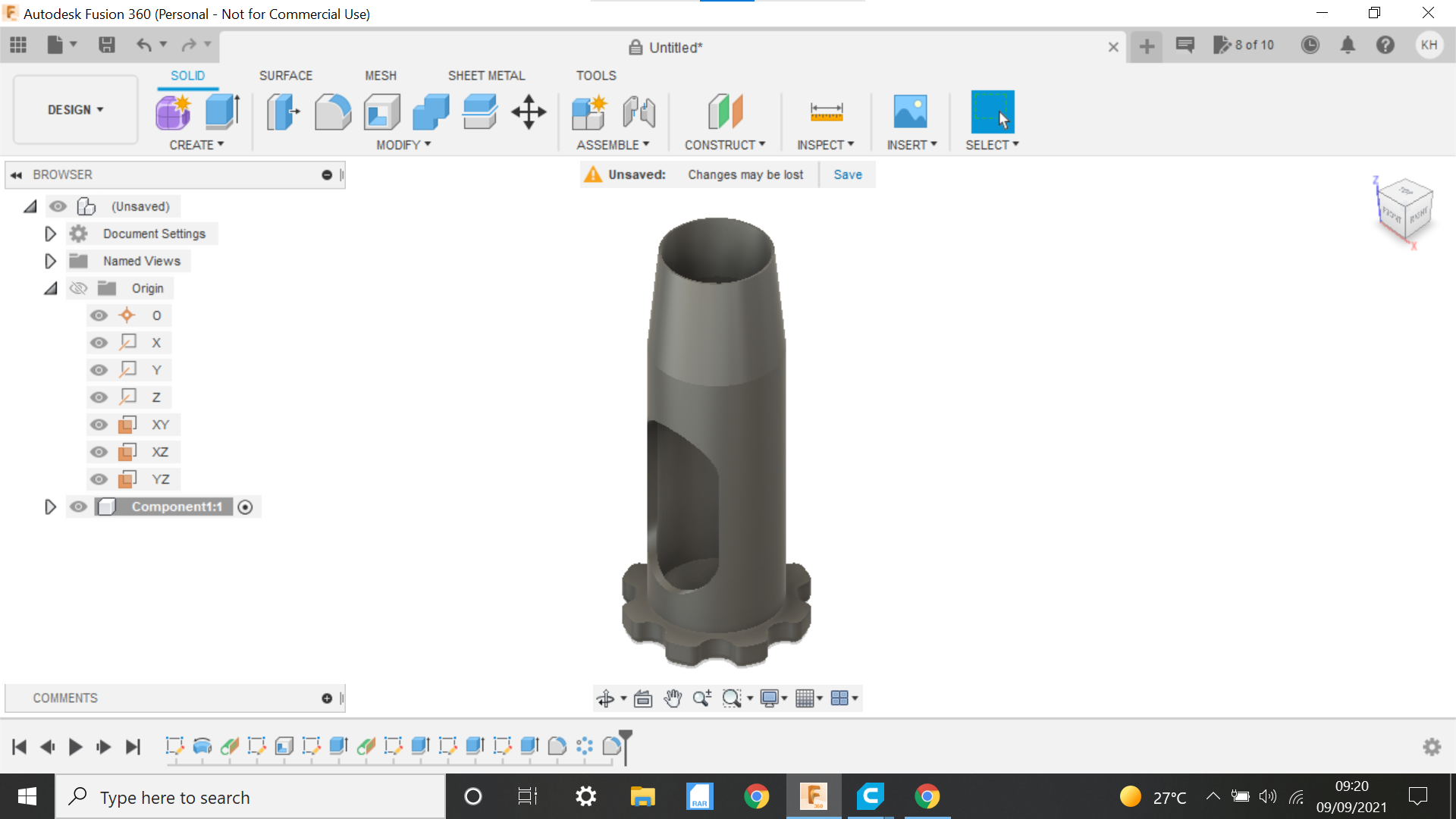Activate Component1:1 radio button
The image size is (1456, 819).
(x=245, y=507)
